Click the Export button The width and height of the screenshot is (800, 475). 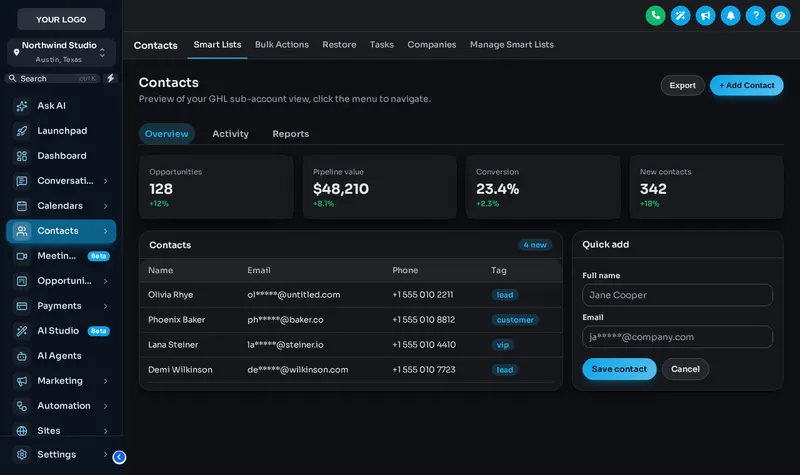(x=682, y=85)
